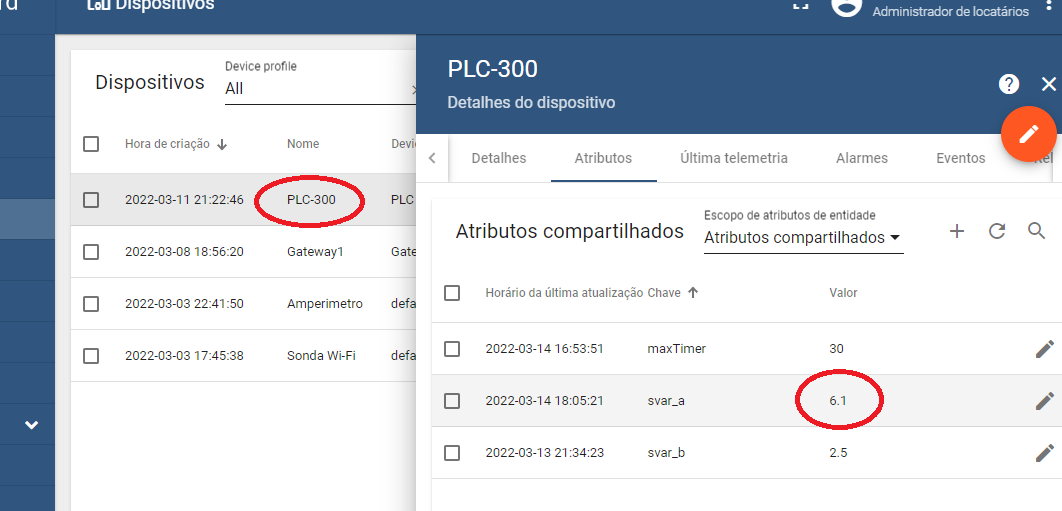Screen dimensions: 1062x511
Task: Toggle fullscreen mode icon in top bar
Action: click(x=801, y=4)
